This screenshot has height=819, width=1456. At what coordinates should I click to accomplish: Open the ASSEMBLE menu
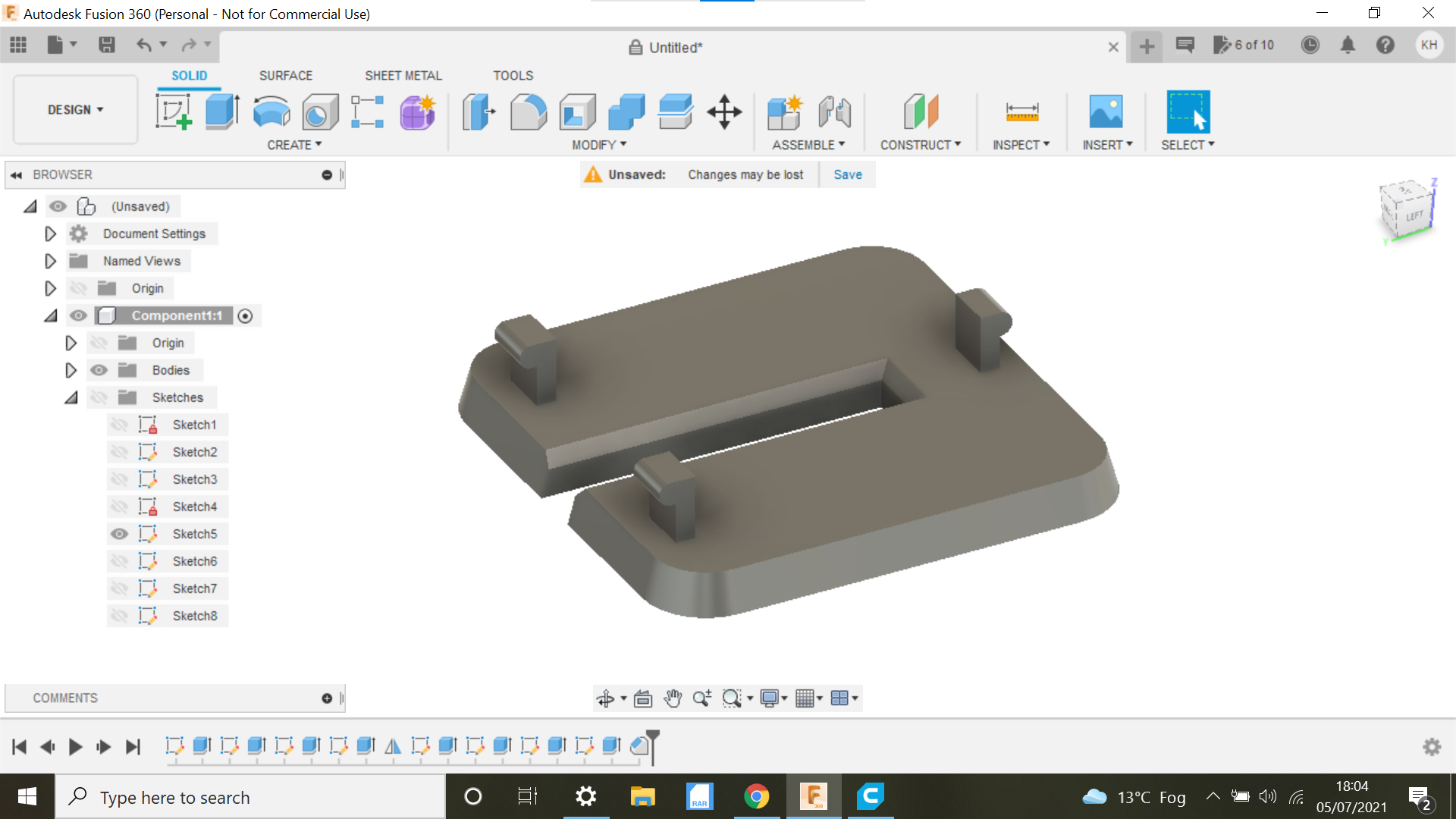(808, 145)
